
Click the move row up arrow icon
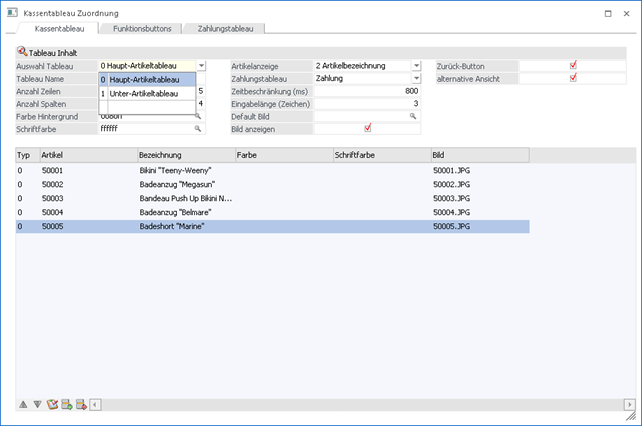click(x=23, y=404)
